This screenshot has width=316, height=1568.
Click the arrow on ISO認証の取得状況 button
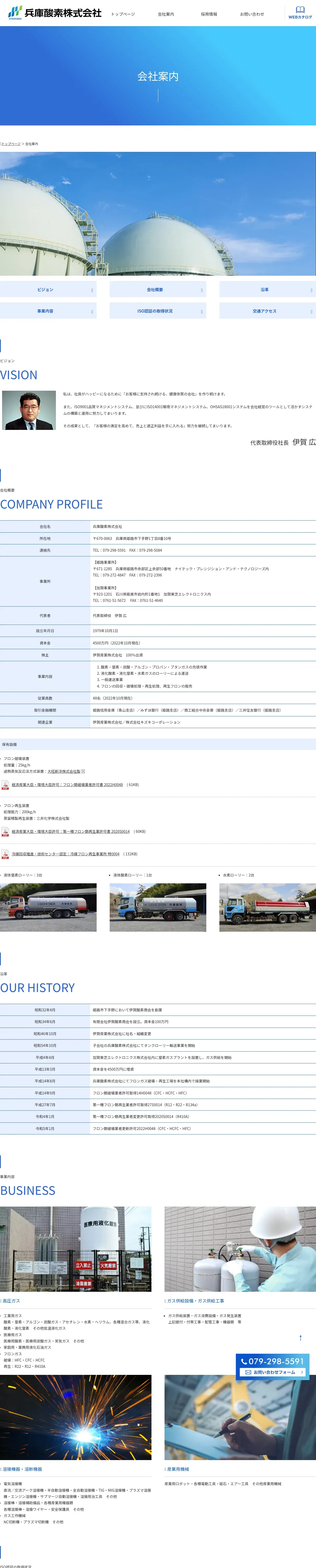click(202, 312)
